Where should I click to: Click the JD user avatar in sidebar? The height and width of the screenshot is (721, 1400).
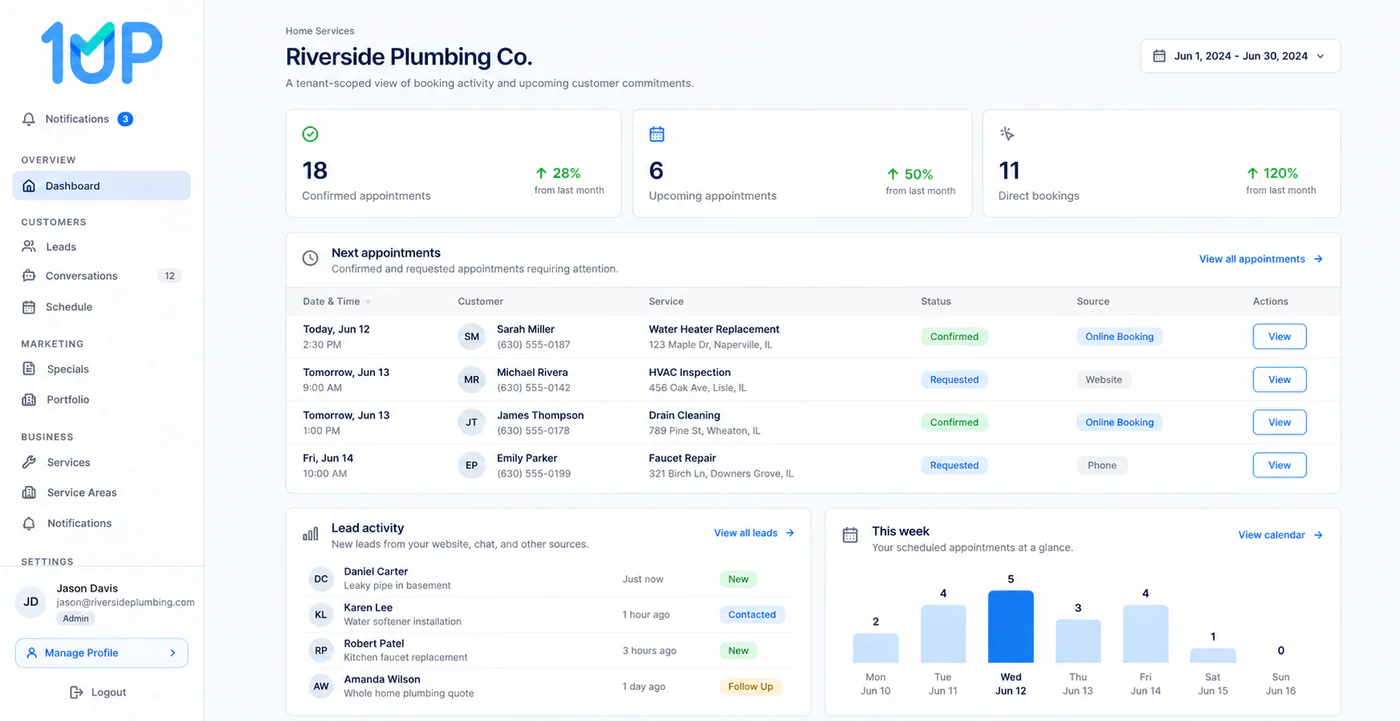31,602
